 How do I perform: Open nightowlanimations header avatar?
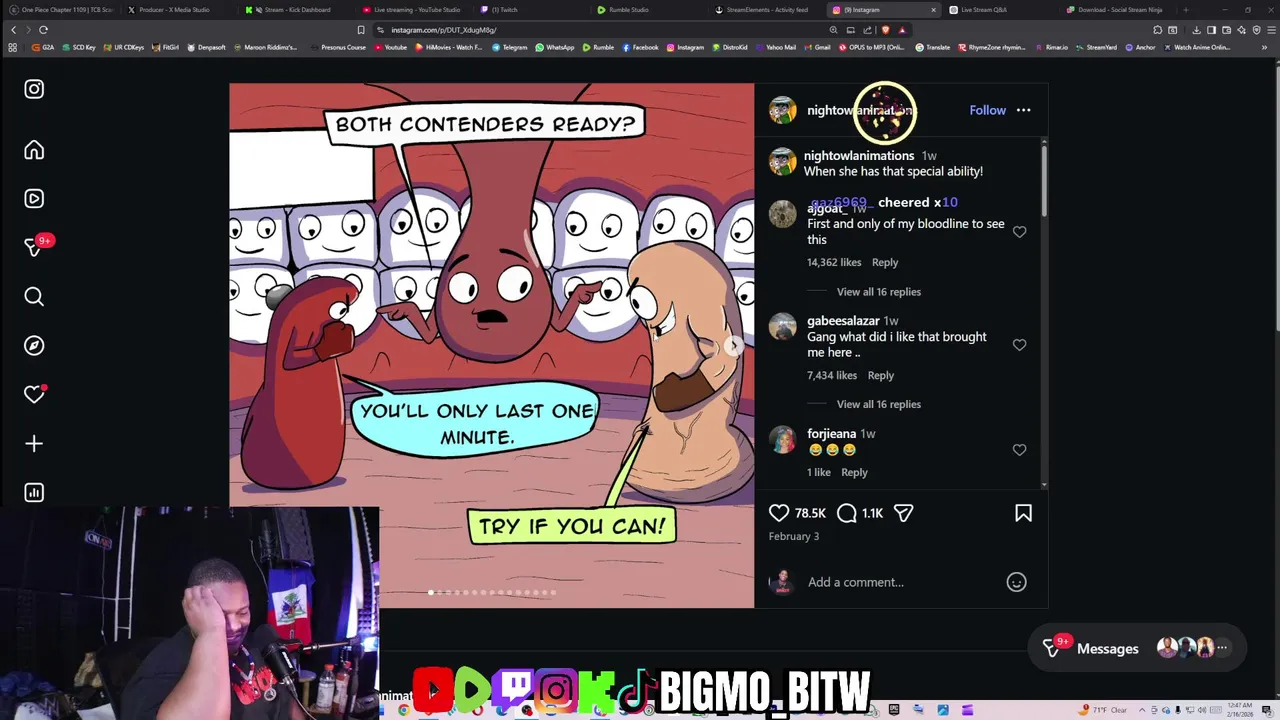point(782,110)
